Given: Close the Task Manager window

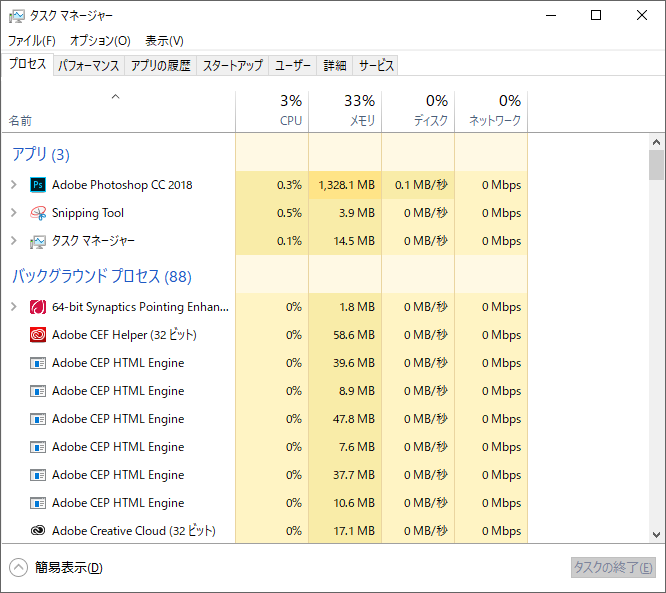Looking at the screenshot, I should (642, 16).
